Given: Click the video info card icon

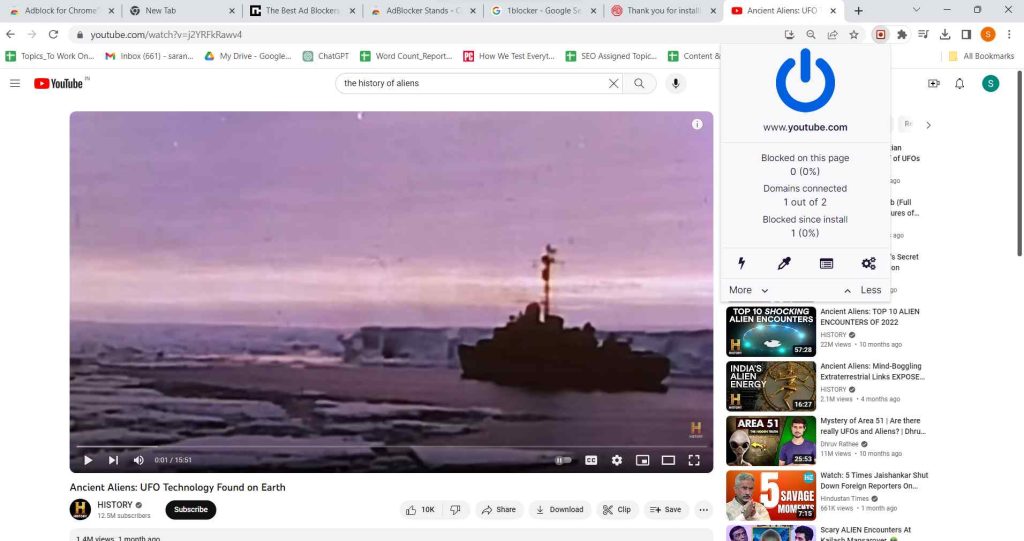Looking at the screenshot, I should click(697, 124).
